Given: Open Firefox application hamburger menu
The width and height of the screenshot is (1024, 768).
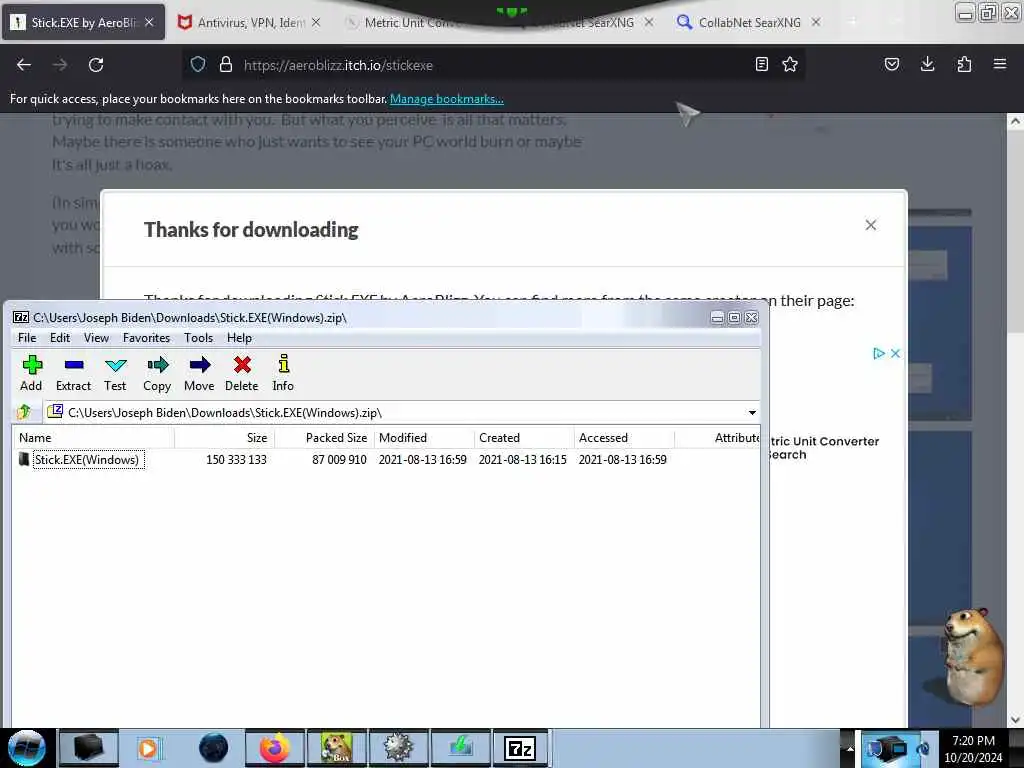Looking at the screenshot, I should click(x=1000, y=64).
